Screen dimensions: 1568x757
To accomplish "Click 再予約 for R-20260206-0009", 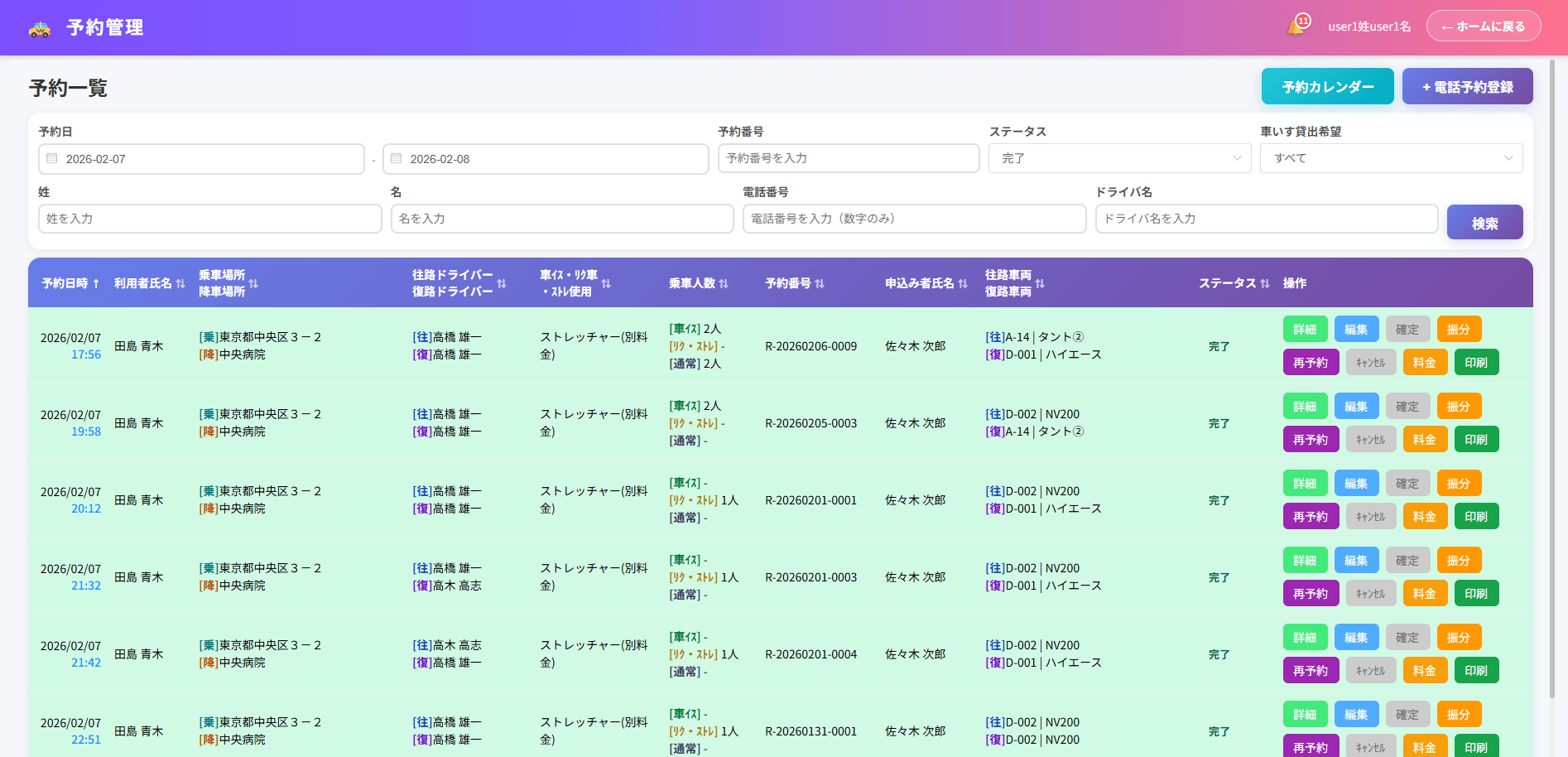I will coord(1311,362).
